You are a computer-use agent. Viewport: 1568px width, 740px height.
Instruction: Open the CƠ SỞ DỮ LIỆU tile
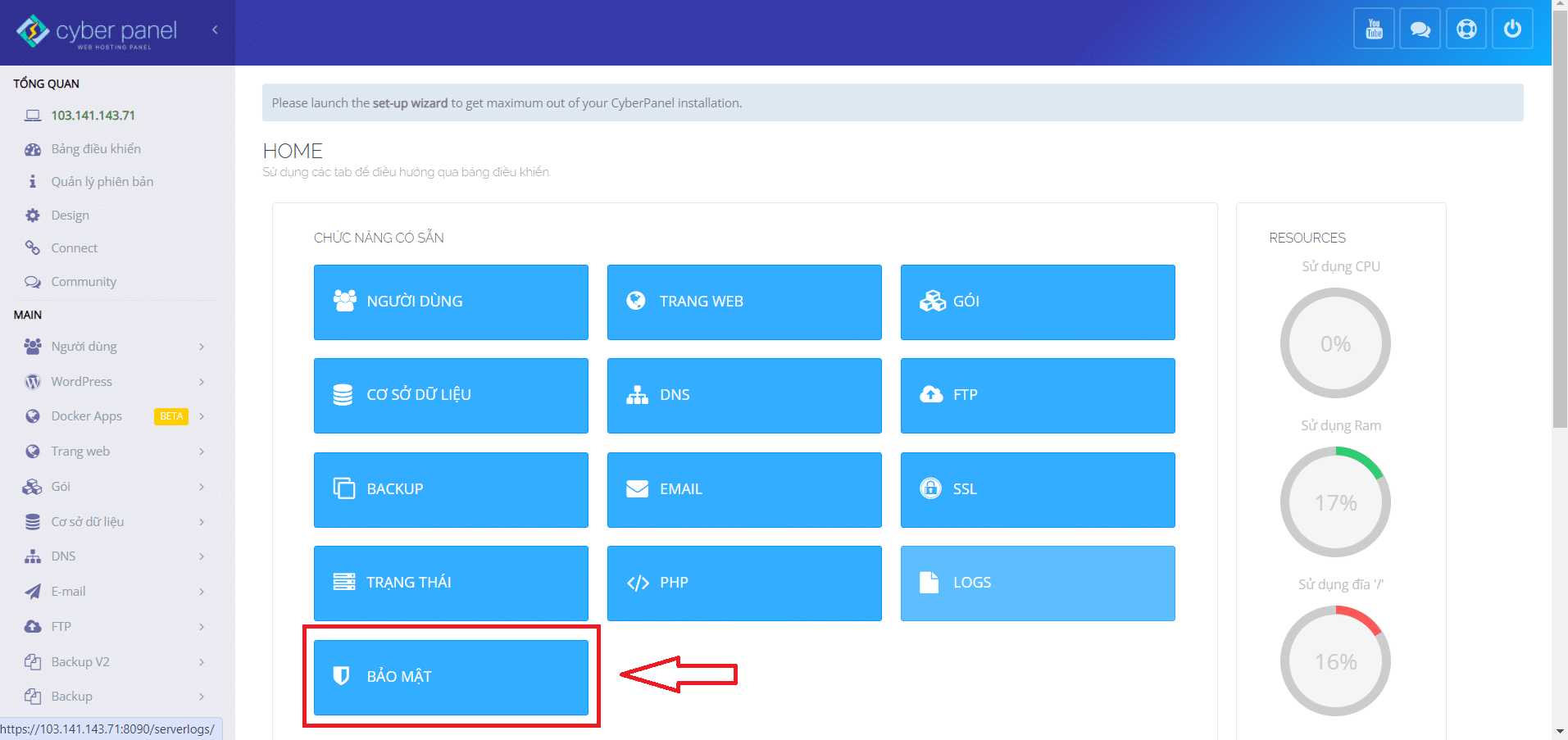(x=451, y=395)
